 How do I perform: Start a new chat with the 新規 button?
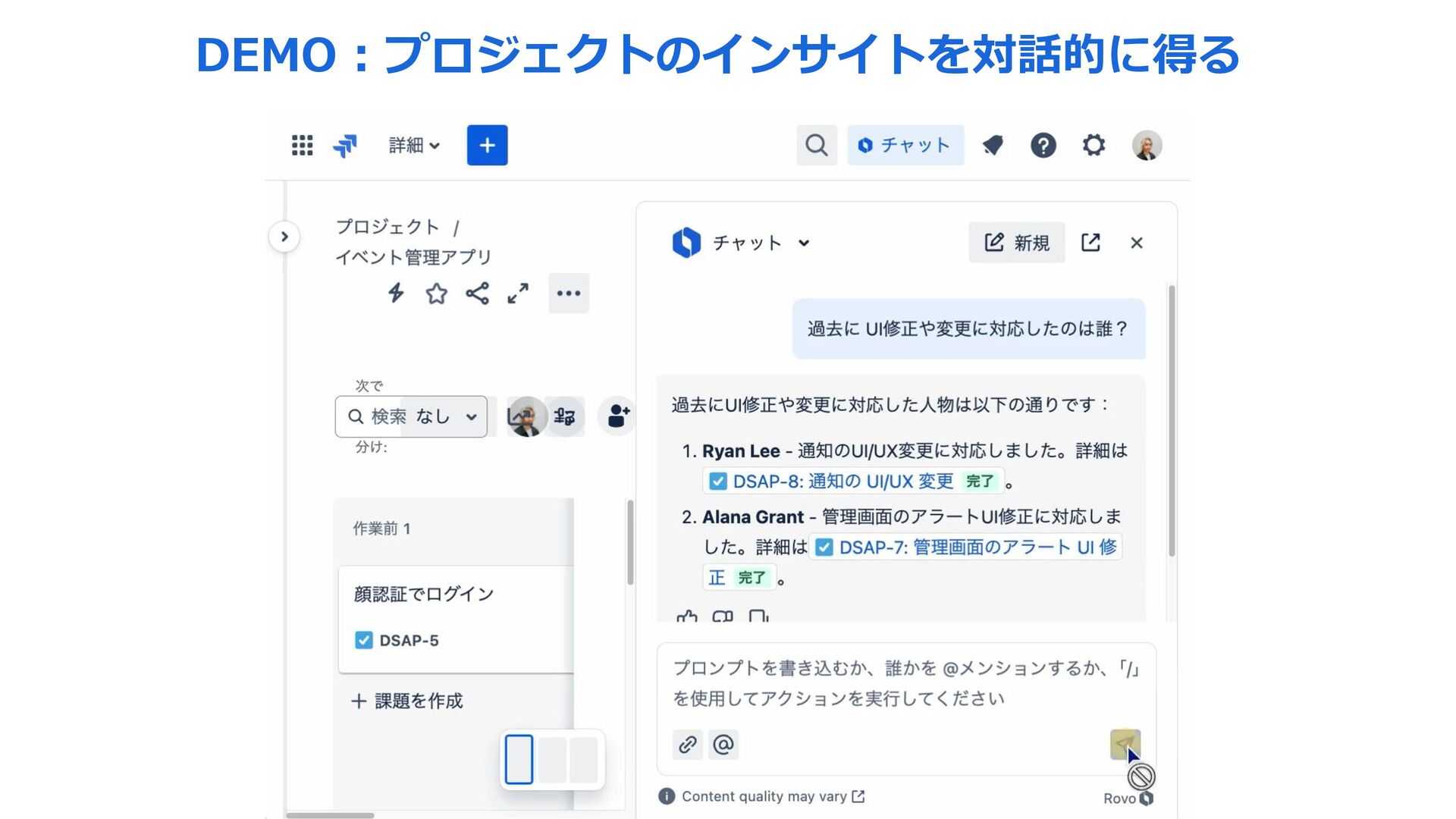[1016, 243]
